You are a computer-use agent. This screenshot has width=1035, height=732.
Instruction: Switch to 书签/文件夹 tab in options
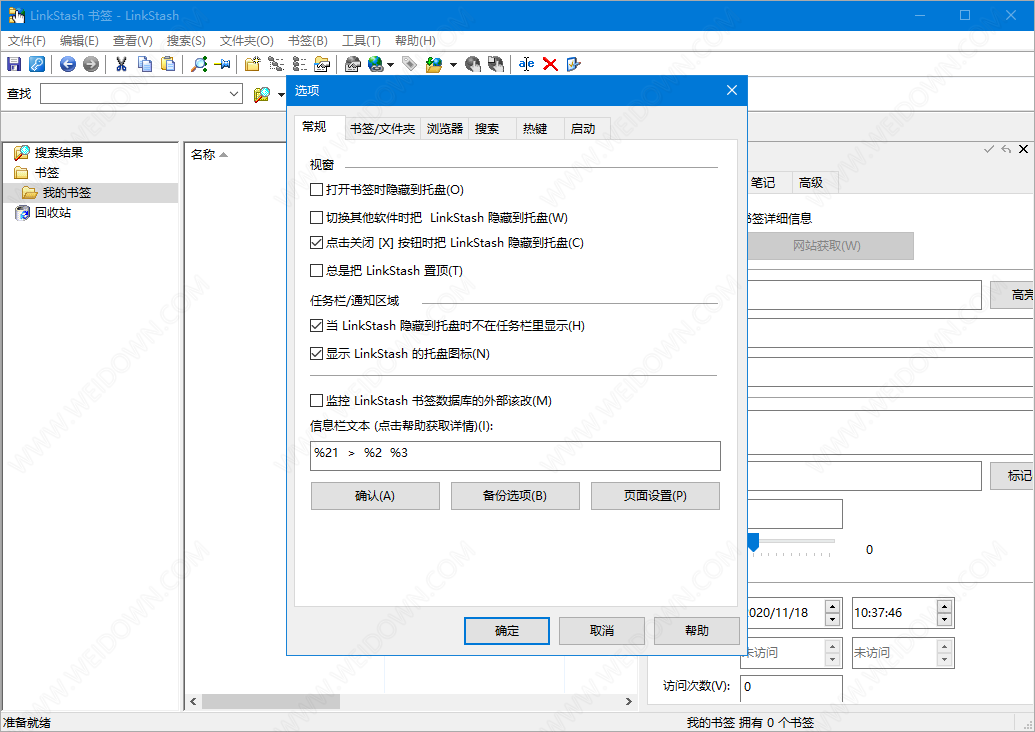[383, 129]
